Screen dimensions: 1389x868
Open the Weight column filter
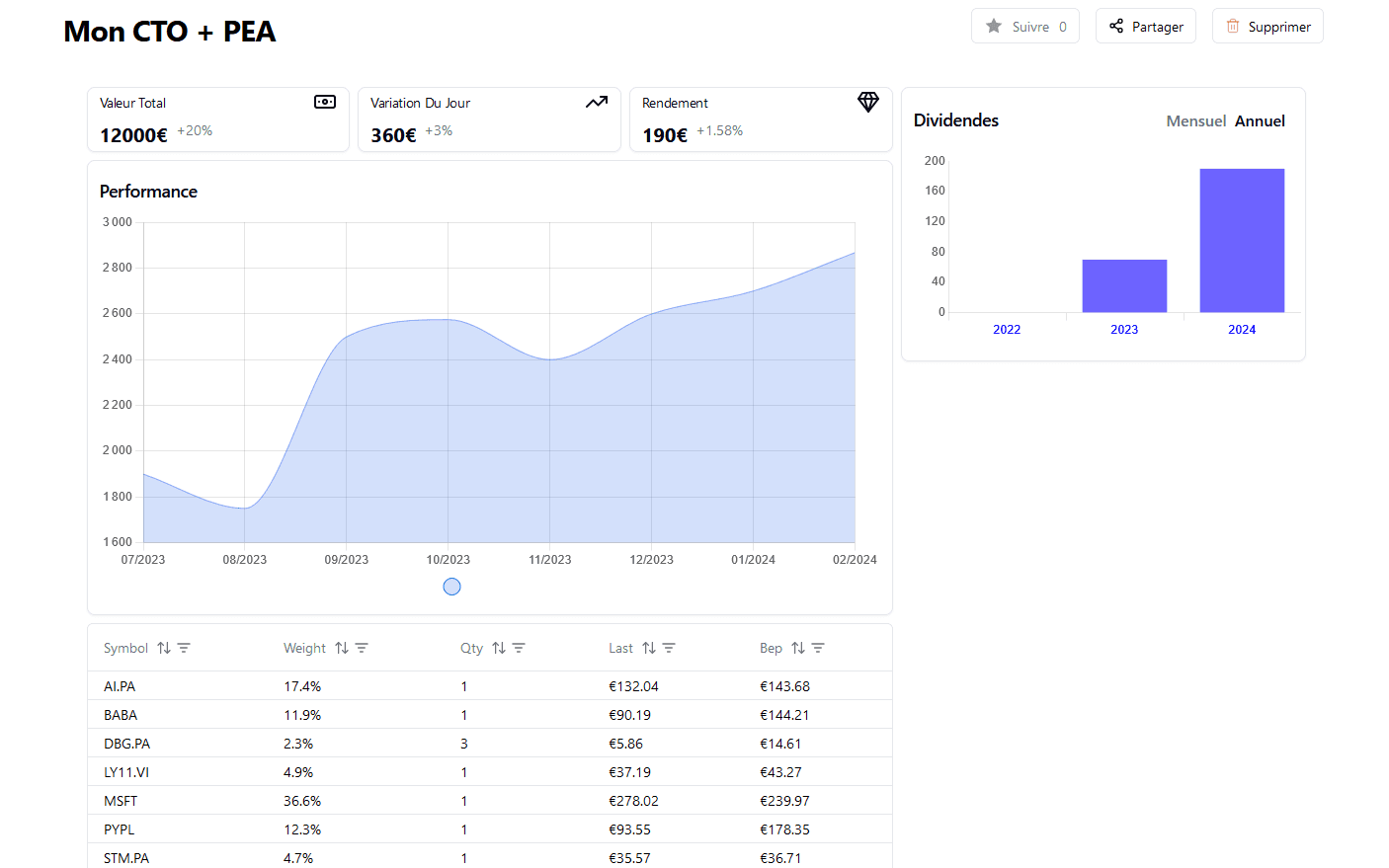(x=362, y=648)
